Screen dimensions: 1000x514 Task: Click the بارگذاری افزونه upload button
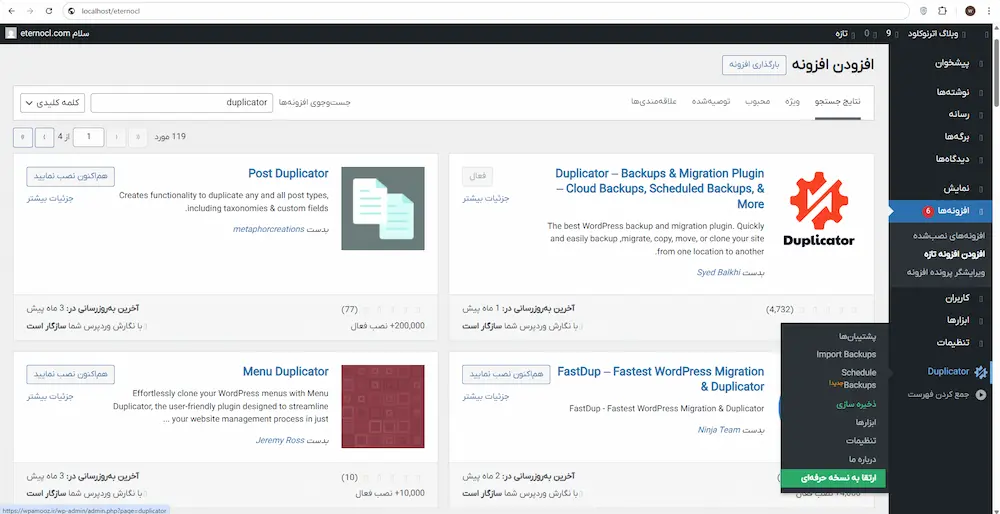point(754,65)
